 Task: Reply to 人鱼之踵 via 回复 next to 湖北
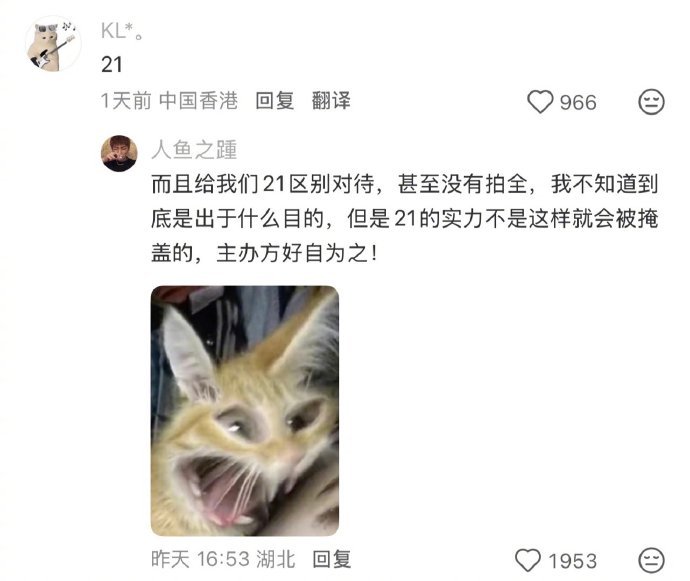331,559
